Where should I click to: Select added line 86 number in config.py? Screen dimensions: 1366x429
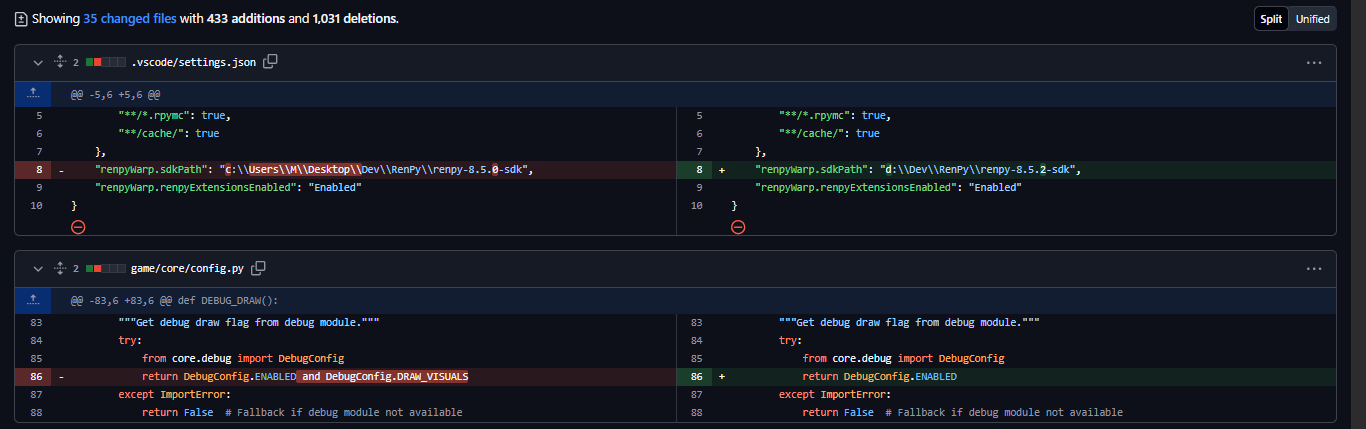[x=697, y=376]
